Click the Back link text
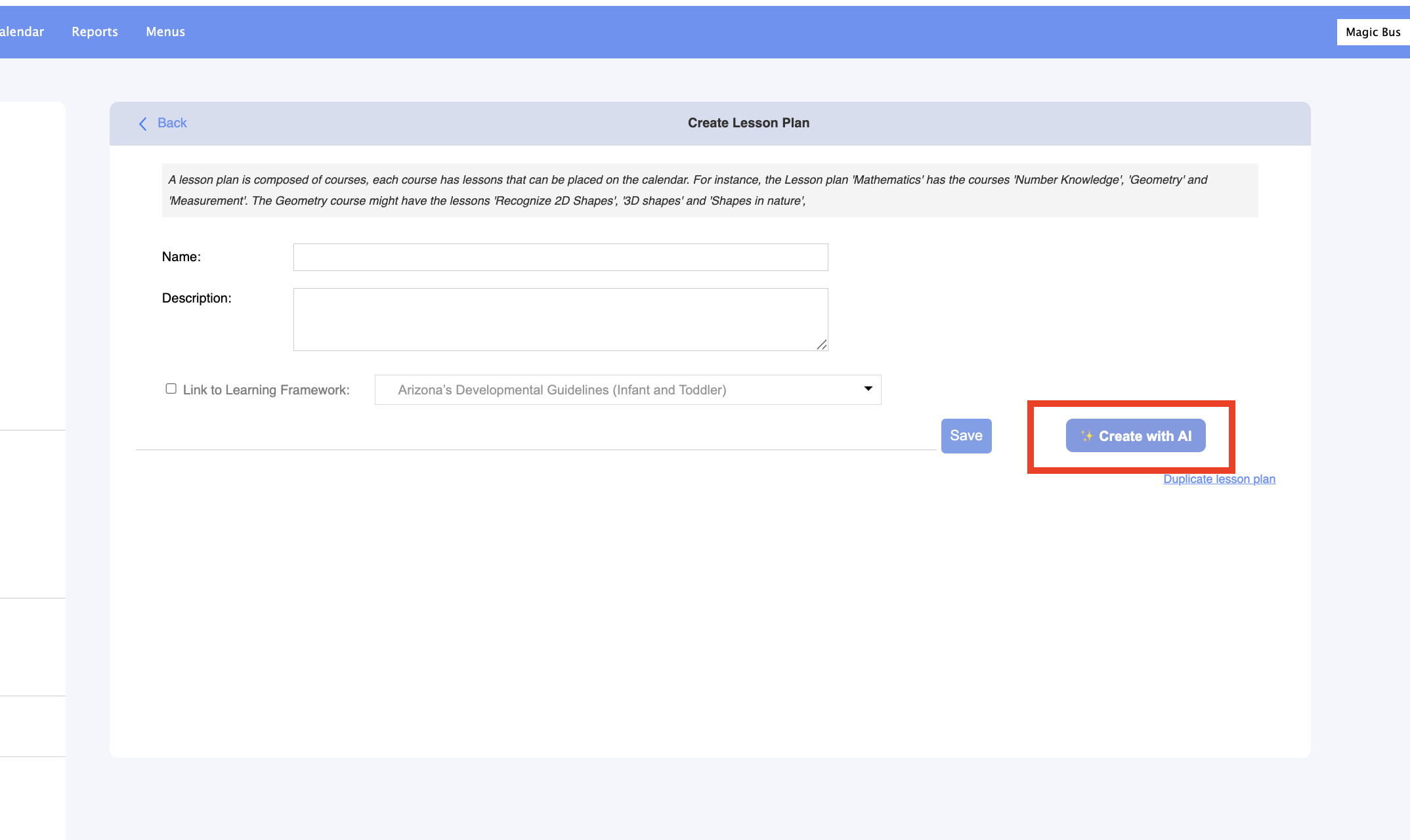The width and height of the screenshot is (1410, 840). 172,123
